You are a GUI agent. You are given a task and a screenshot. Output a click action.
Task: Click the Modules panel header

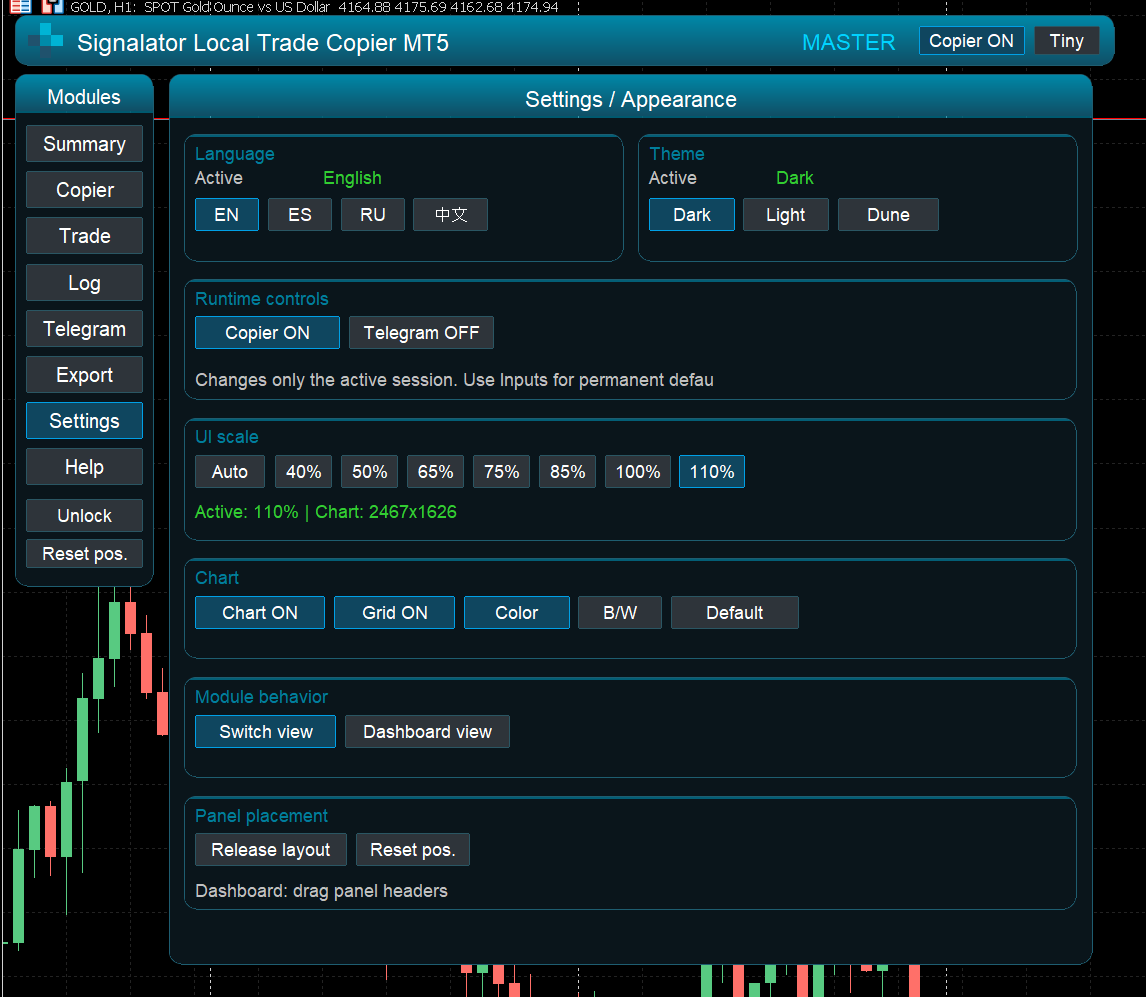(84, 96)
